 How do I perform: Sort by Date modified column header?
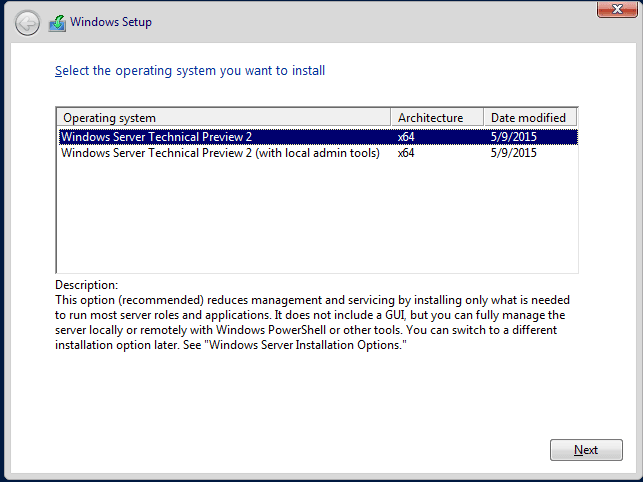(x=530, y=118)
